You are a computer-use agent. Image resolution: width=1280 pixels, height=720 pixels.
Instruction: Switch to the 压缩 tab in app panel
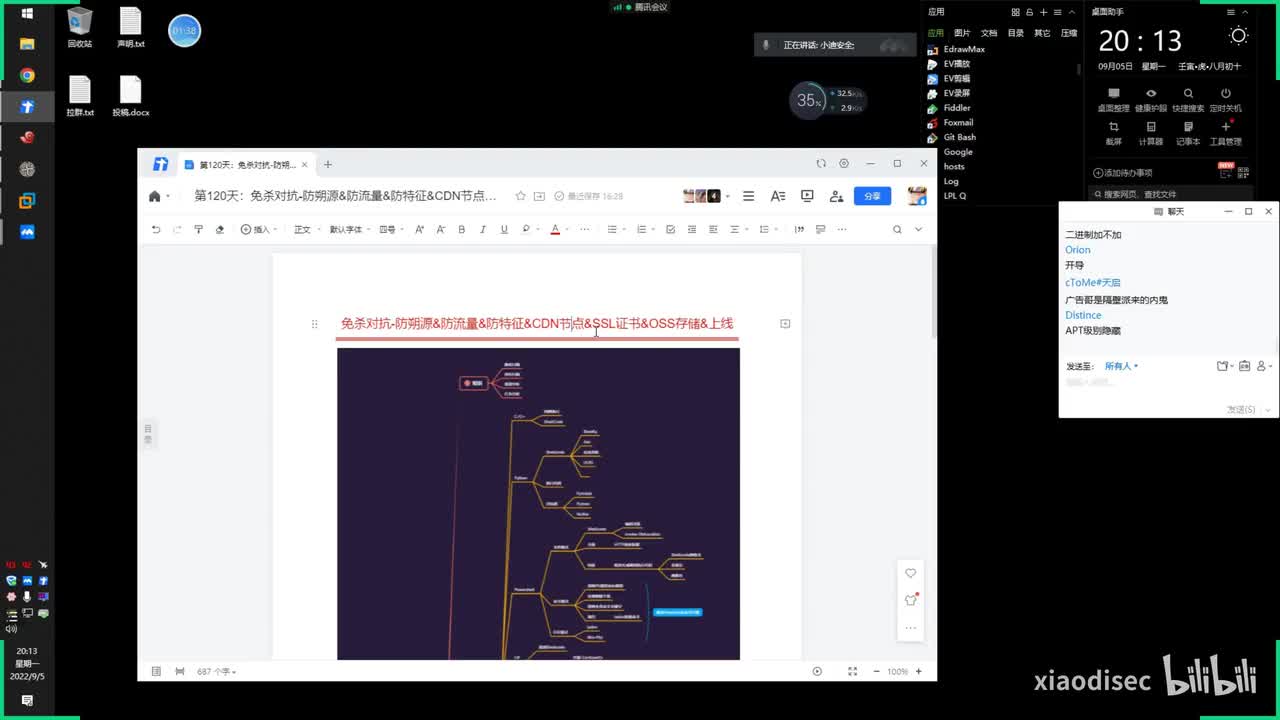click(1069, 33)
